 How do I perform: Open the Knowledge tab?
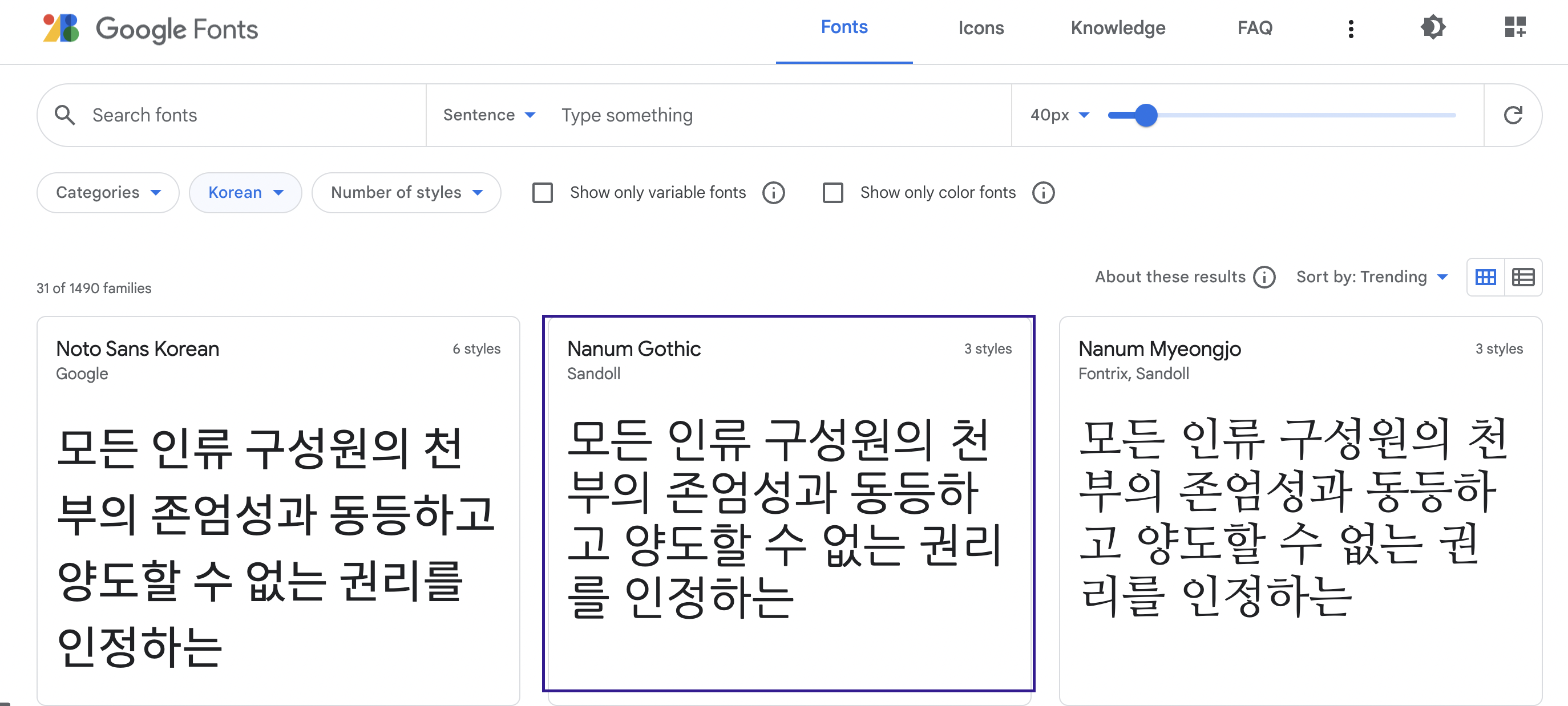click(x=1118, y=28)
